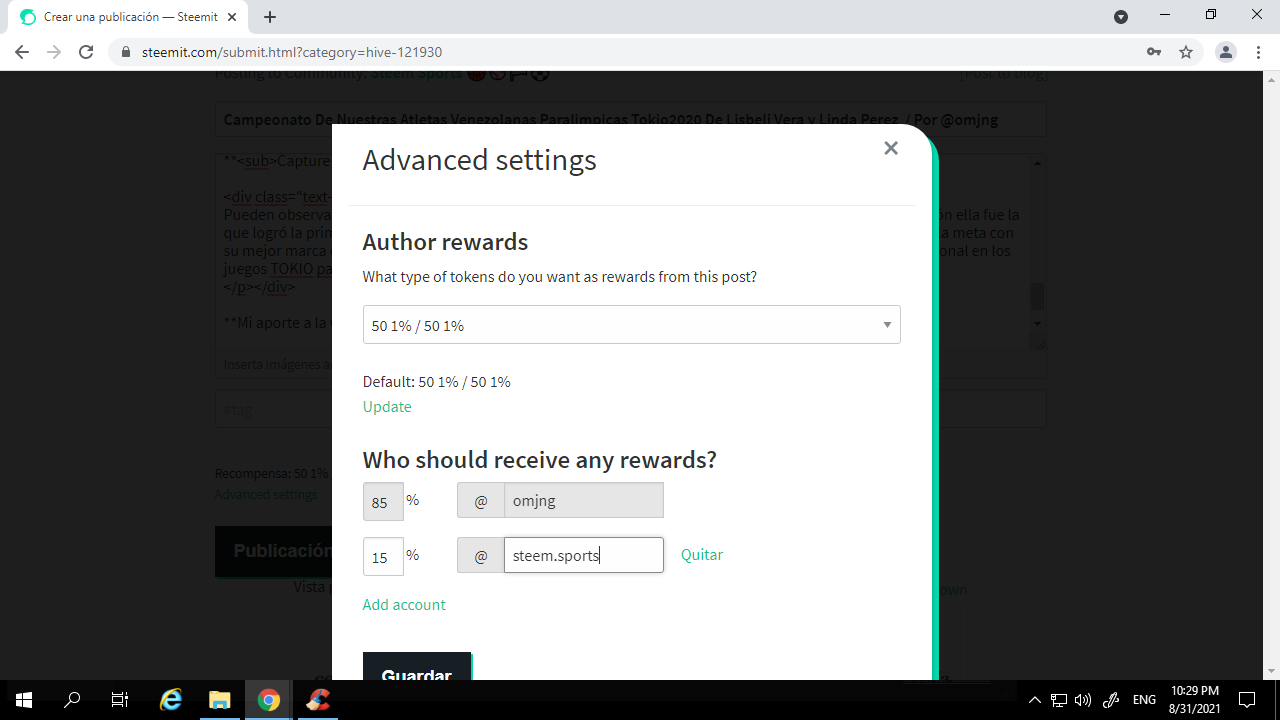Edit the 15 percent beneficiary field
Image resolution: width=1280 pixels, height=720 pixels.
pos(383,556)
